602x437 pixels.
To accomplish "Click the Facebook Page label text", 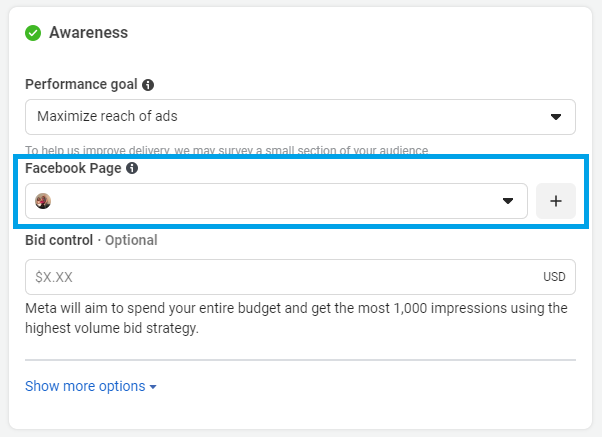I will click(73, 169).
